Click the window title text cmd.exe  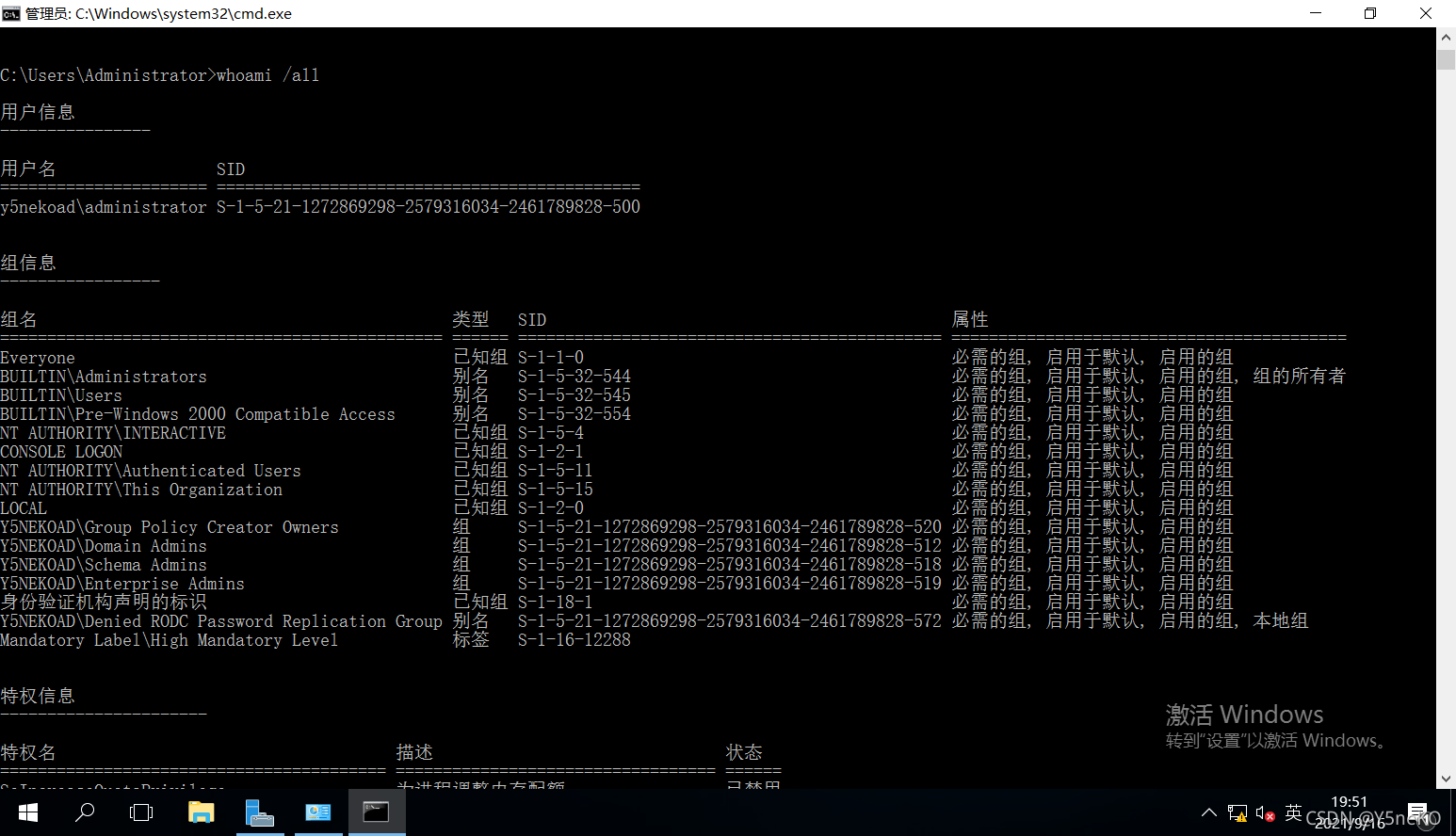158,13
